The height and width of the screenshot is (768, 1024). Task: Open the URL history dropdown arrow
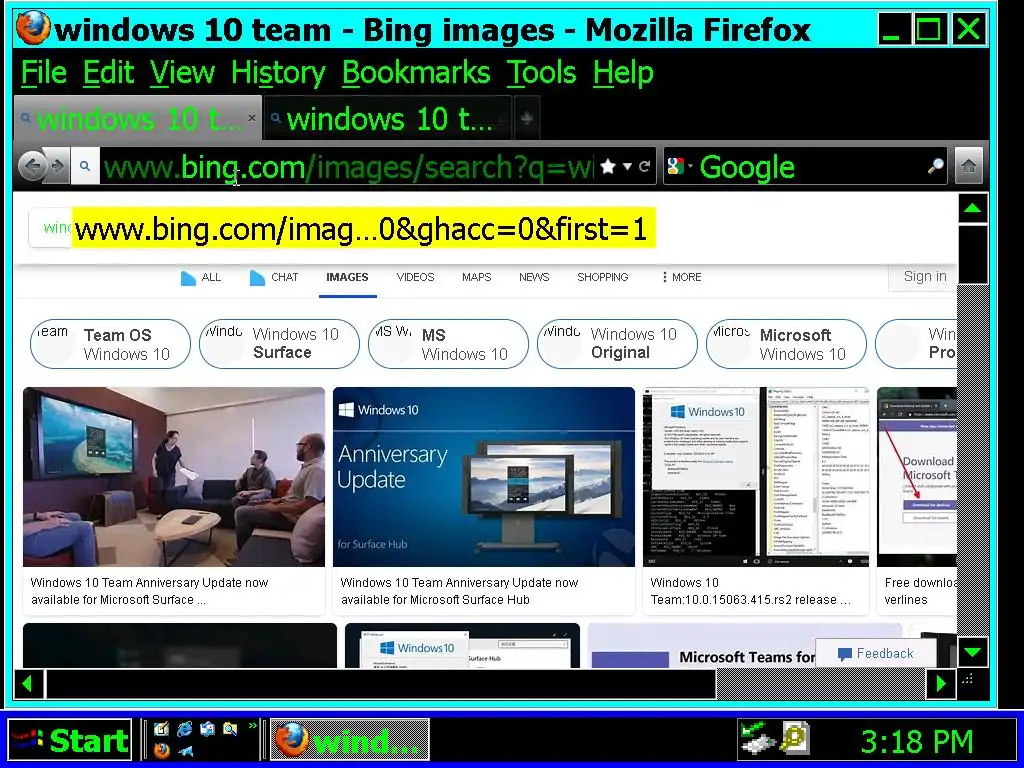coord(627,167)
